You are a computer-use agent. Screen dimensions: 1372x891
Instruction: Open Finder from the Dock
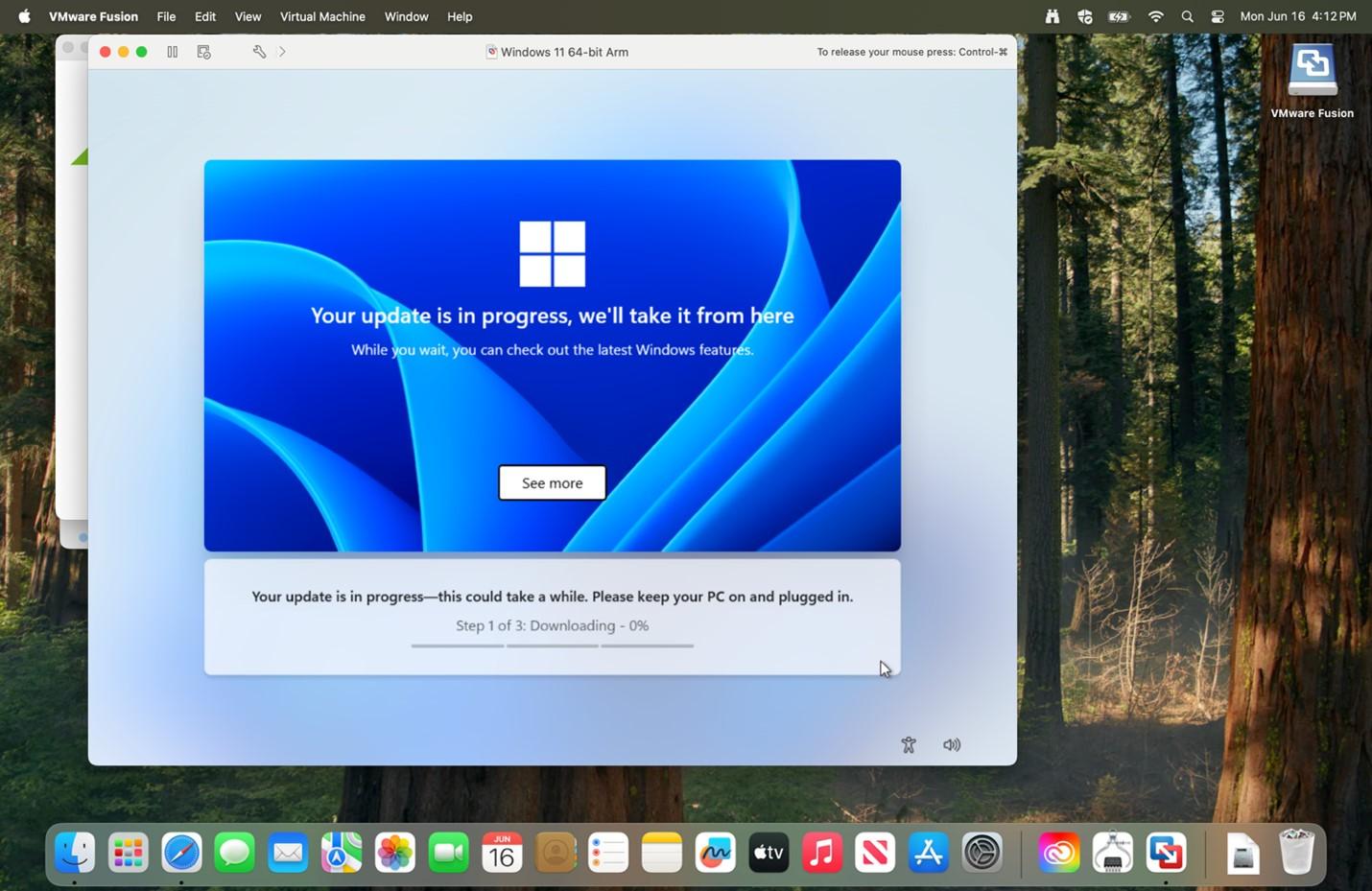tap(75, 853)
